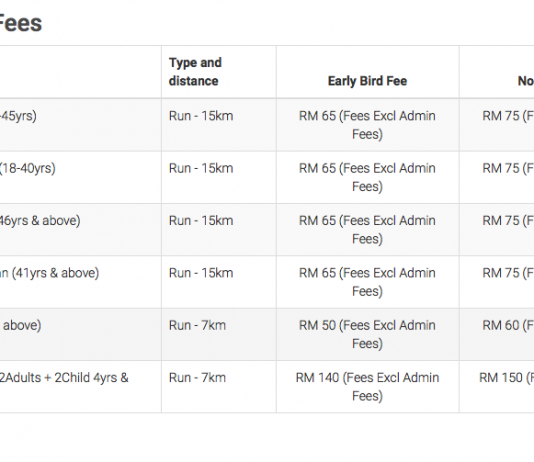This screenshot has height=462, width=534.
Task: Click RM 140 early bird fee cell
Action: pyautogui.click(x=367, y=387)
